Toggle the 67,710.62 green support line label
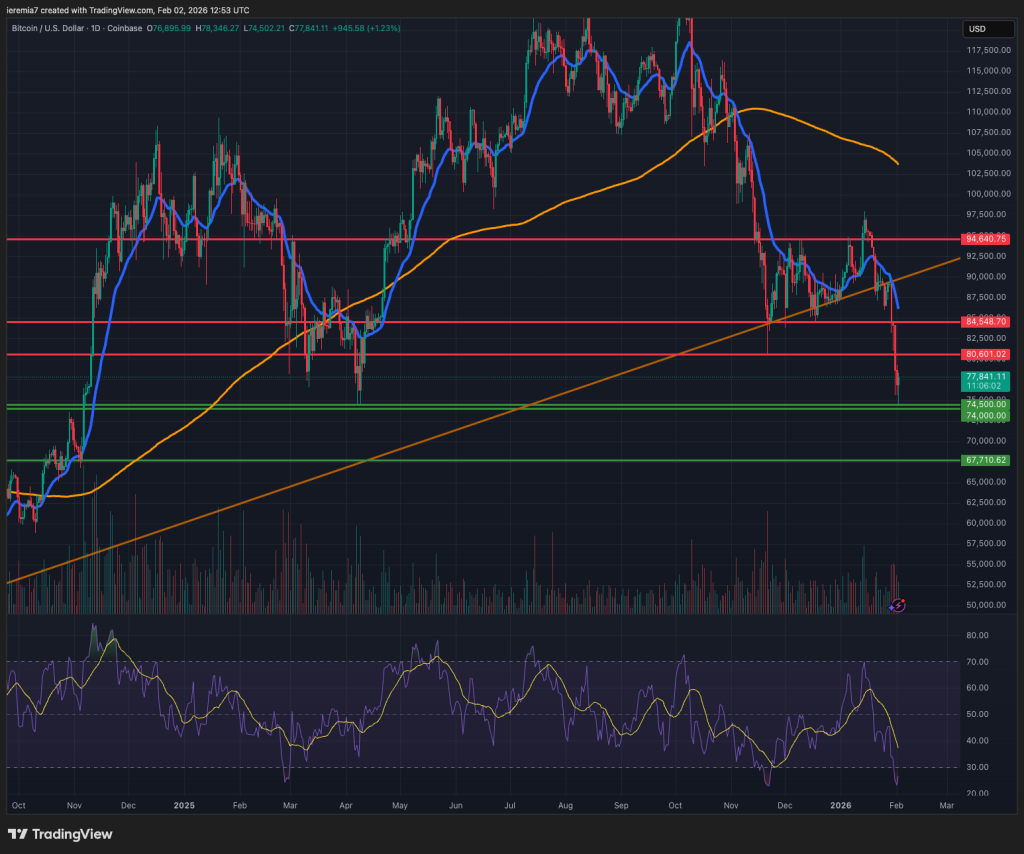Viewport: 1024px width, 854px height. pos(987,460)
